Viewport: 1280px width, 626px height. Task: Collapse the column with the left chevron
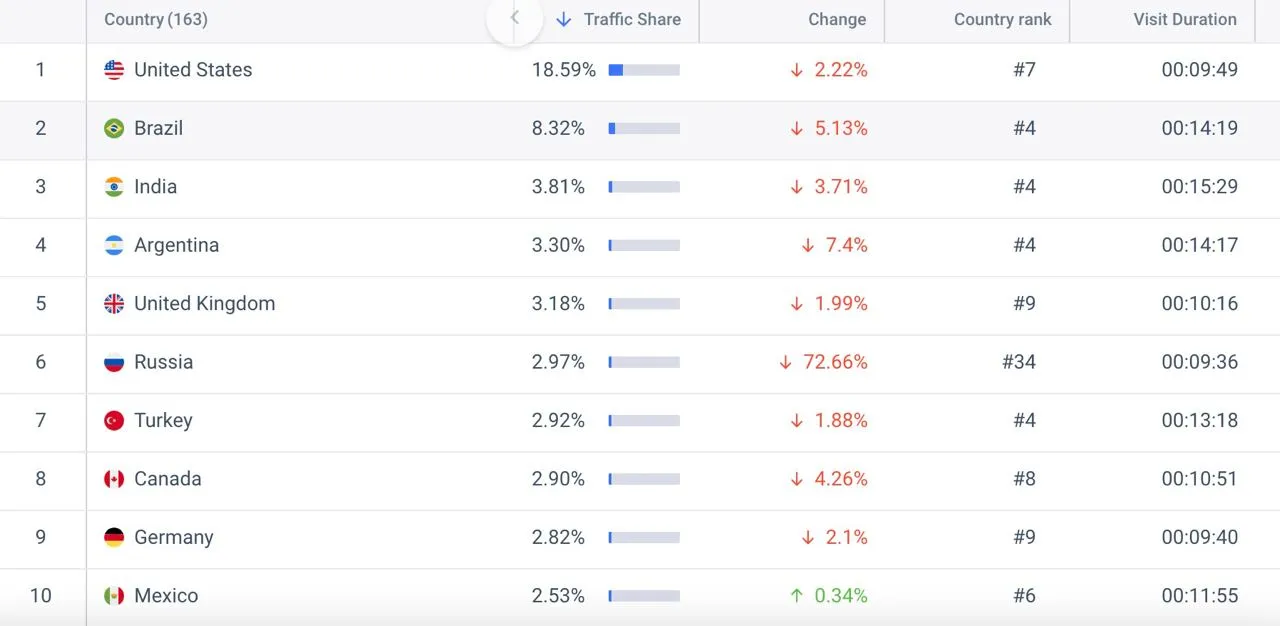tap(515, 18)
